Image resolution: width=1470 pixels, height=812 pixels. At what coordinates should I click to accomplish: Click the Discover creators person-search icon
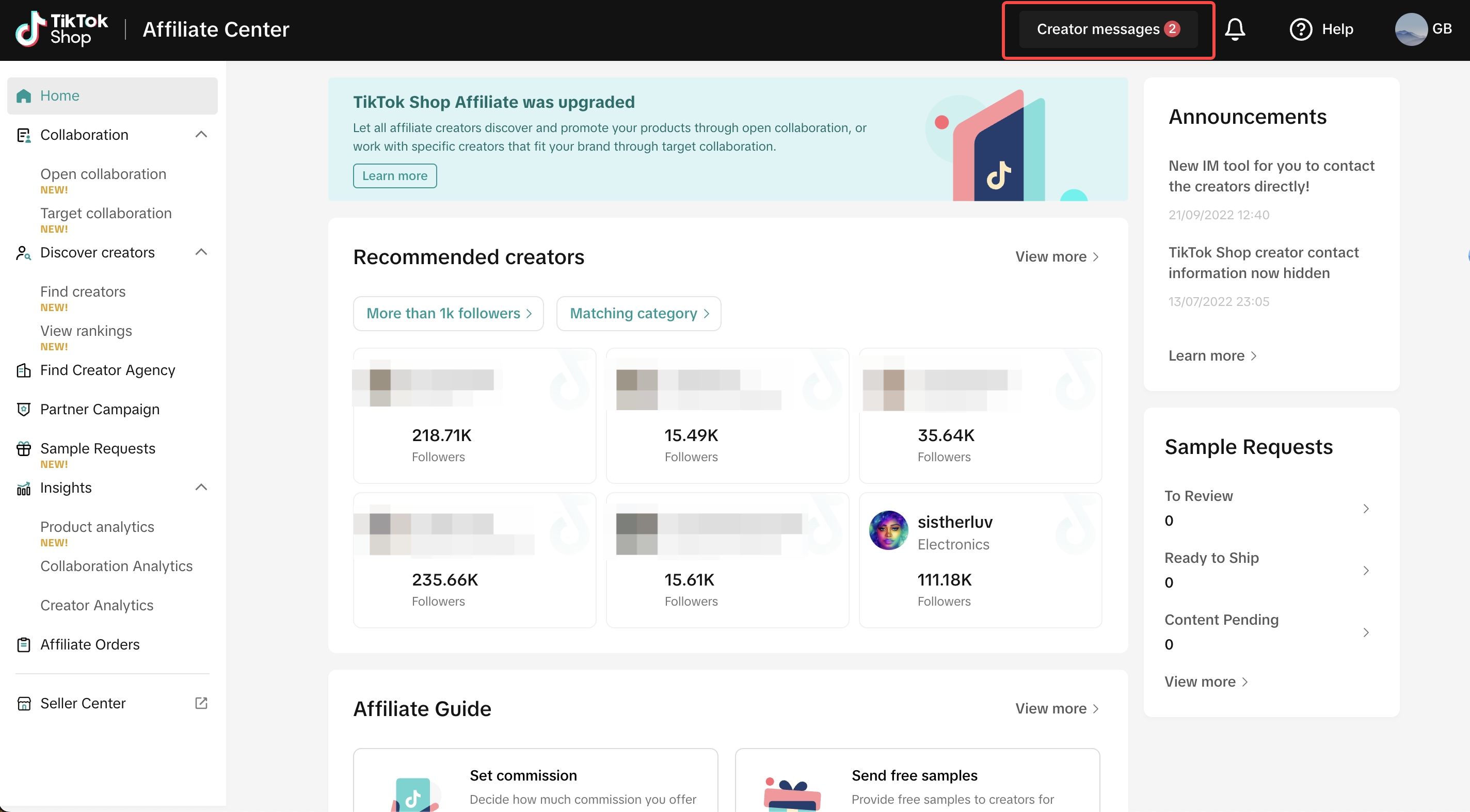(23, 253)
